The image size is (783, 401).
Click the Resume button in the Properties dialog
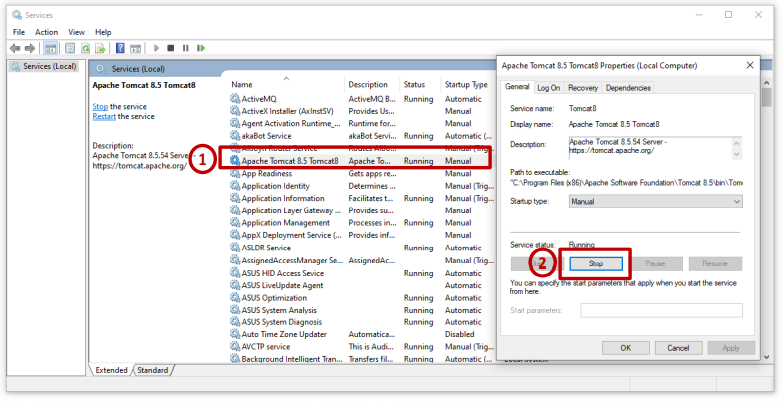pyautogui.click(x=715, y=264)
